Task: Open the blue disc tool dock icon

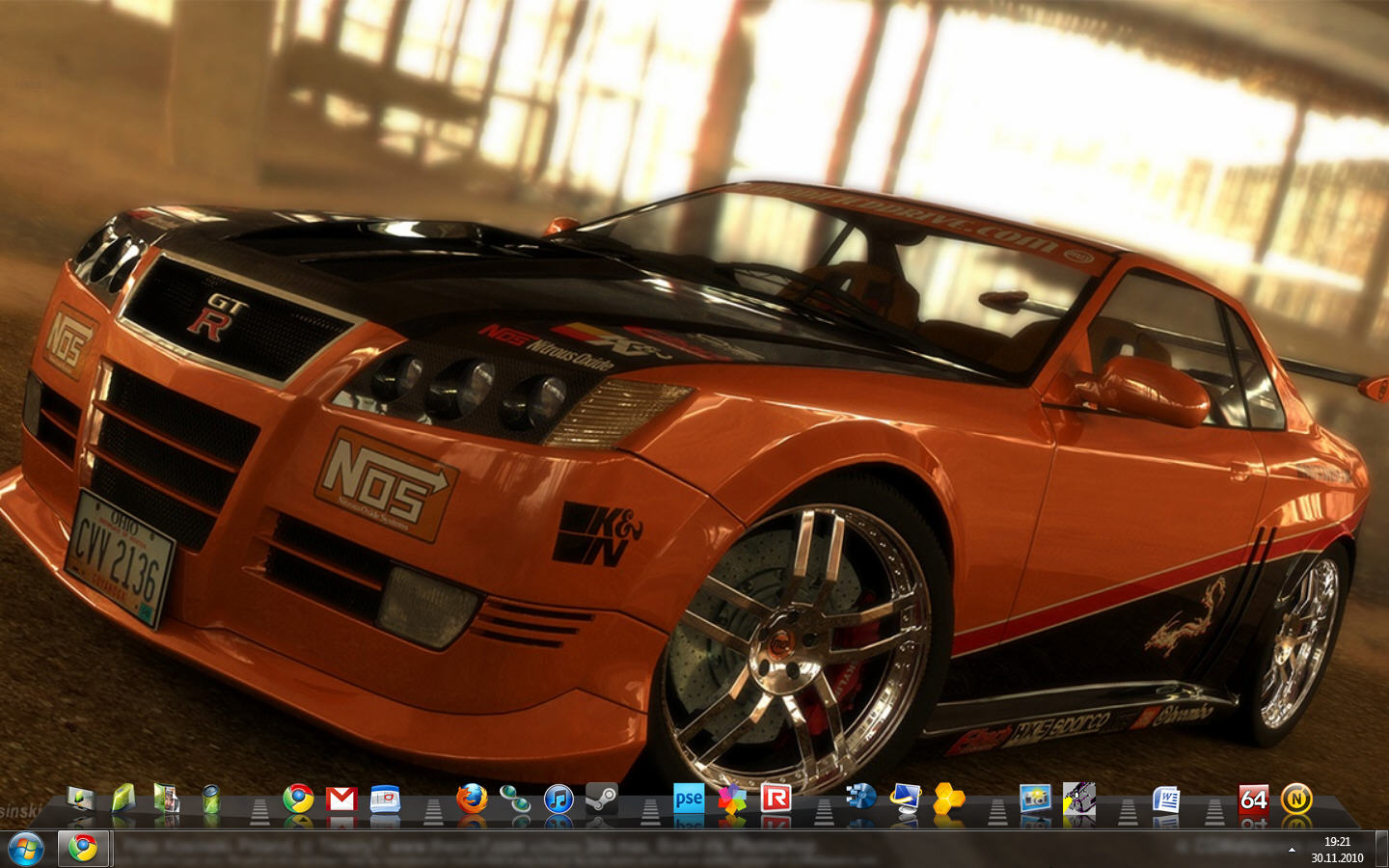Action: [860, 798]
